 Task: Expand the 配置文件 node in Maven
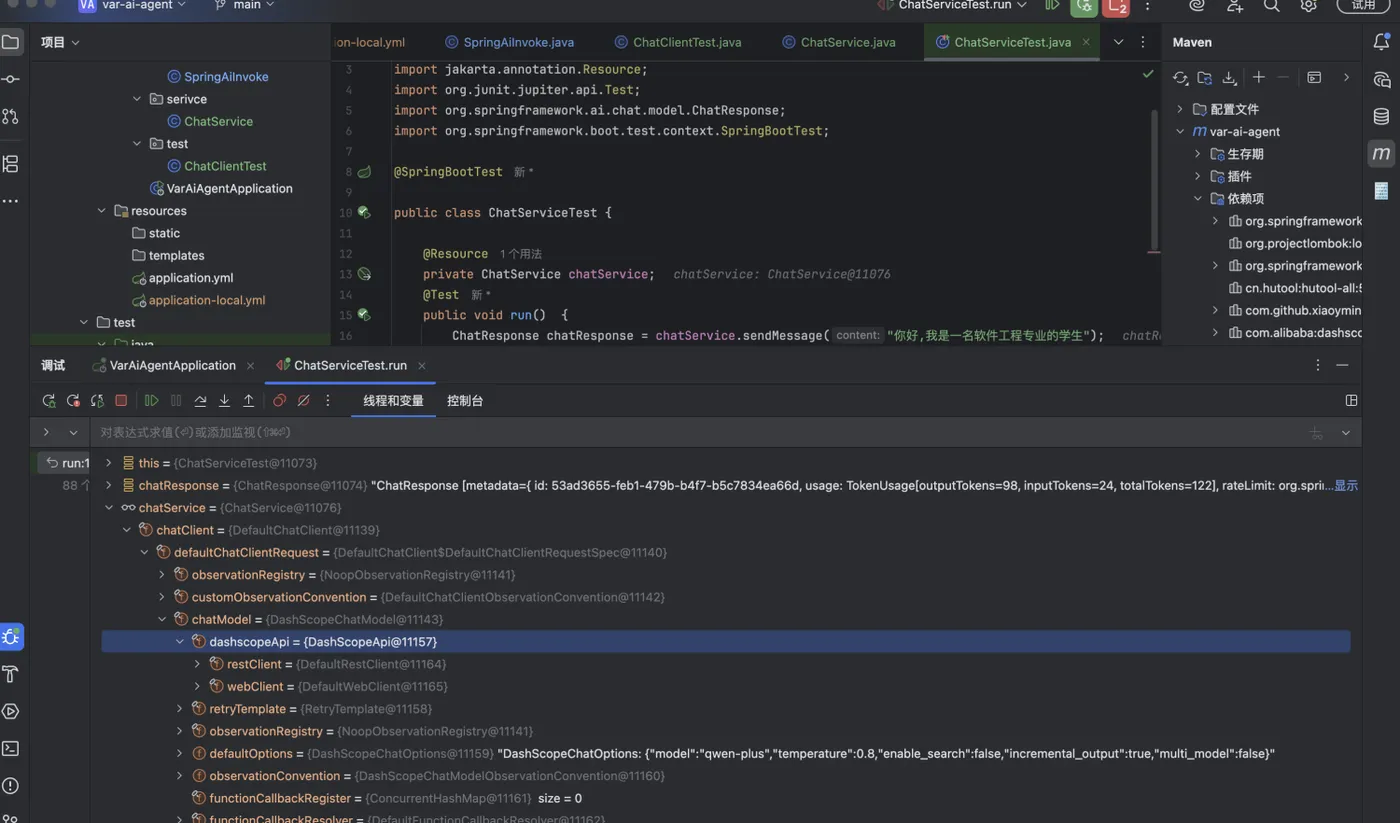pyautogui.click(x=1180, y=109)
